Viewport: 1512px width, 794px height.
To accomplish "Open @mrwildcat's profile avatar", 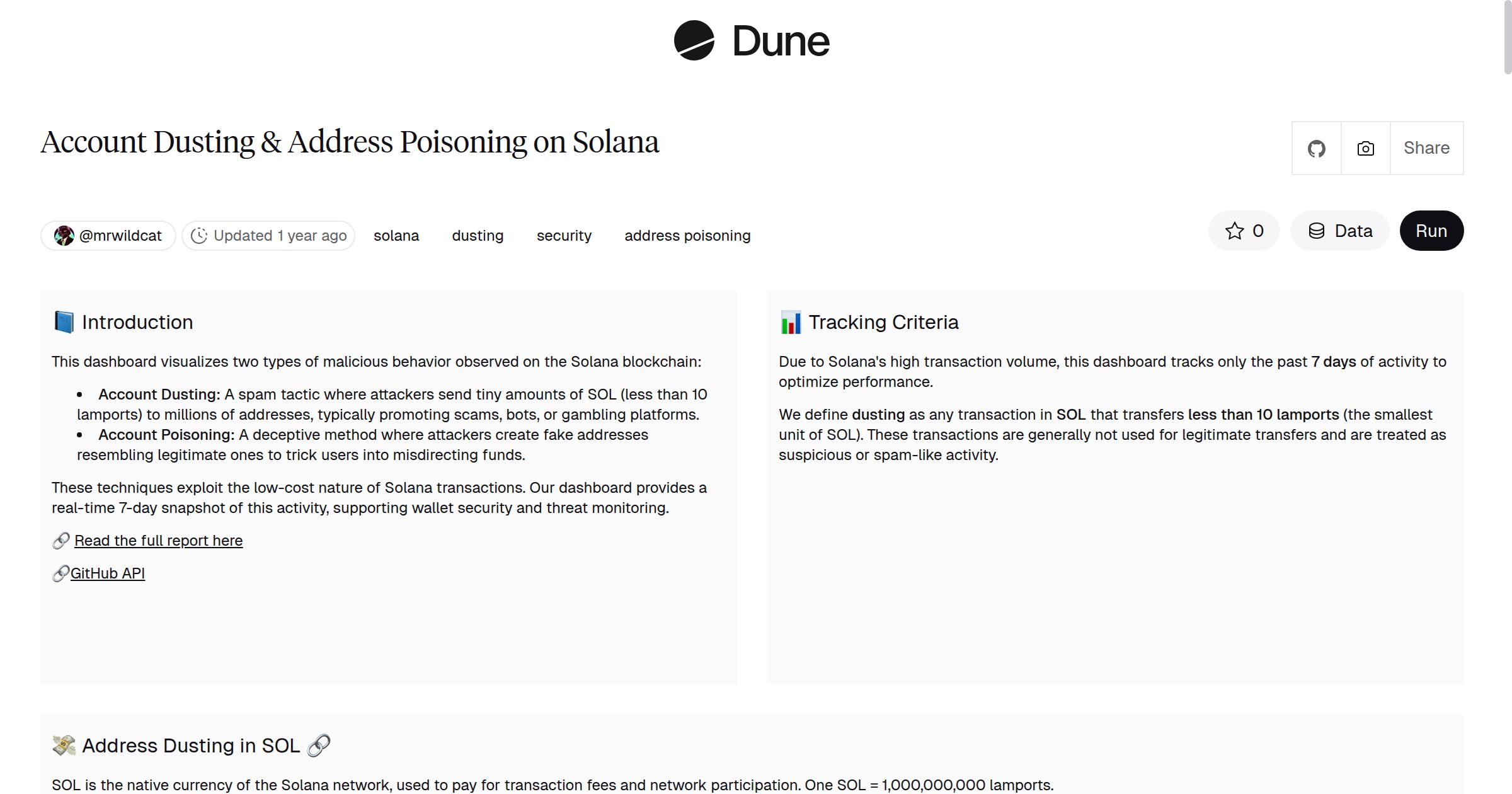I will (x=65, y=235).
